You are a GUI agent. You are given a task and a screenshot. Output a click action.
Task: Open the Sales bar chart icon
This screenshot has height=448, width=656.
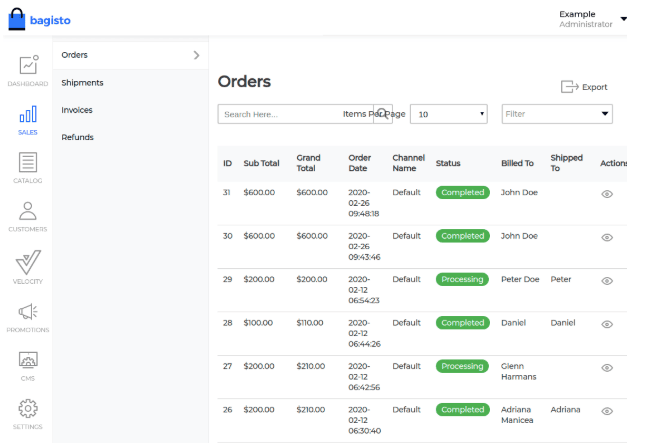click(28, 114)
